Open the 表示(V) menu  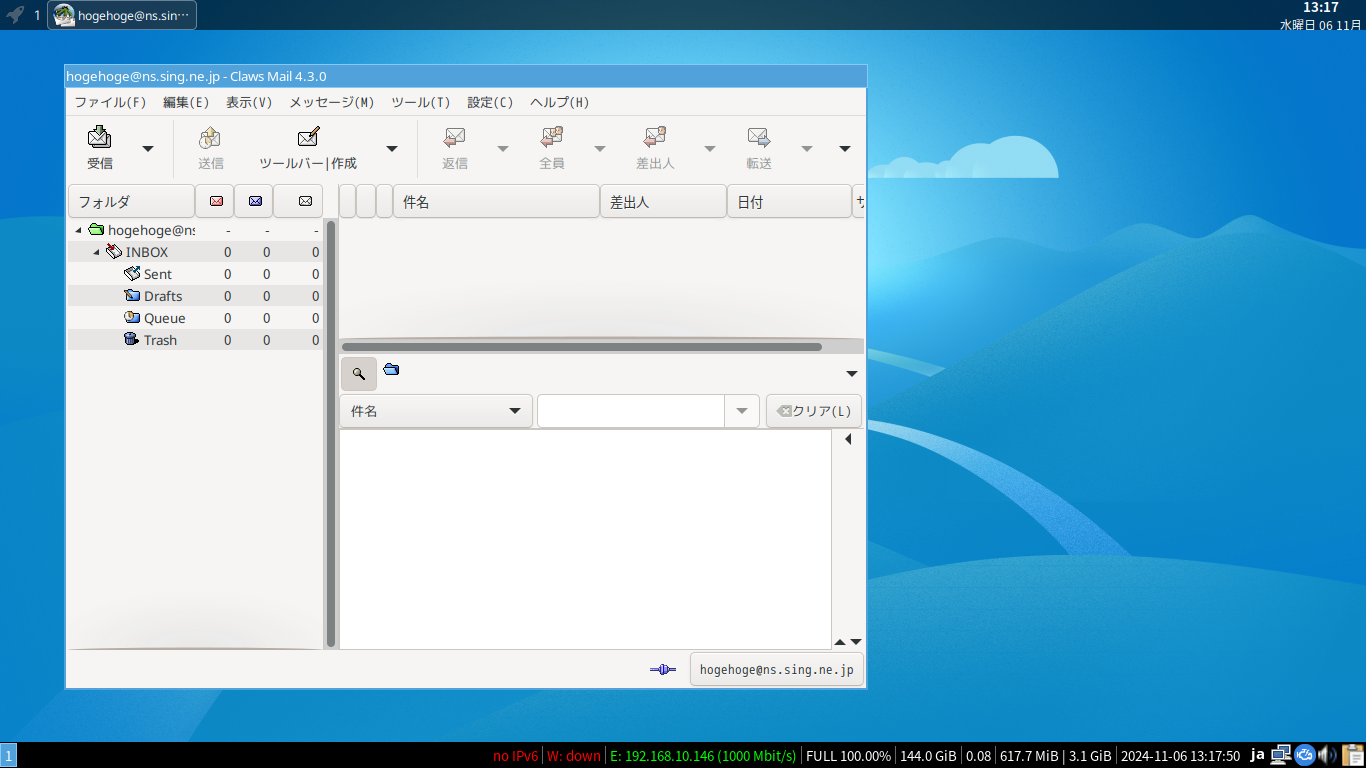[249, 102]
